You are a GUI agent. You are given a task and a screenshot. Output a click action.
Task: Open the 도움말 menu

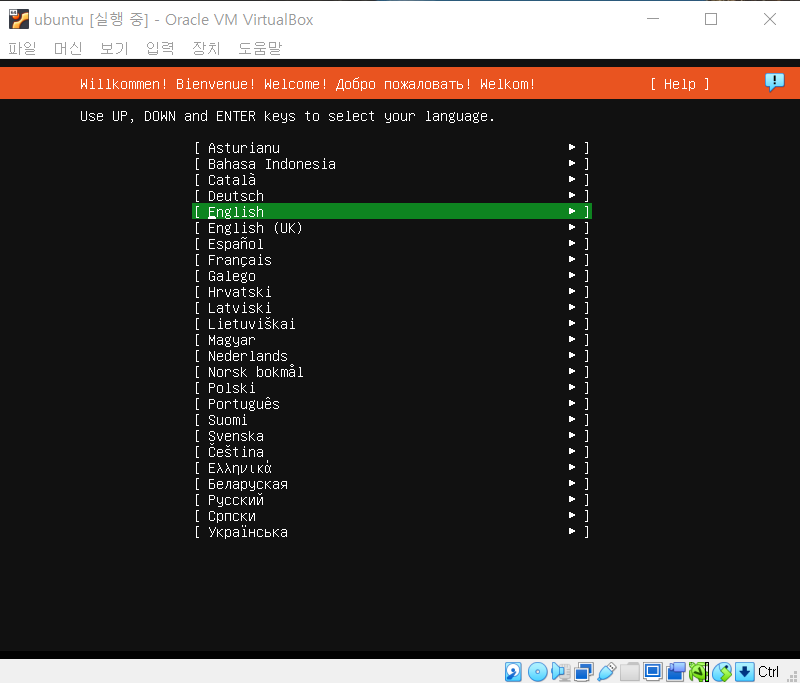[260, 48]
